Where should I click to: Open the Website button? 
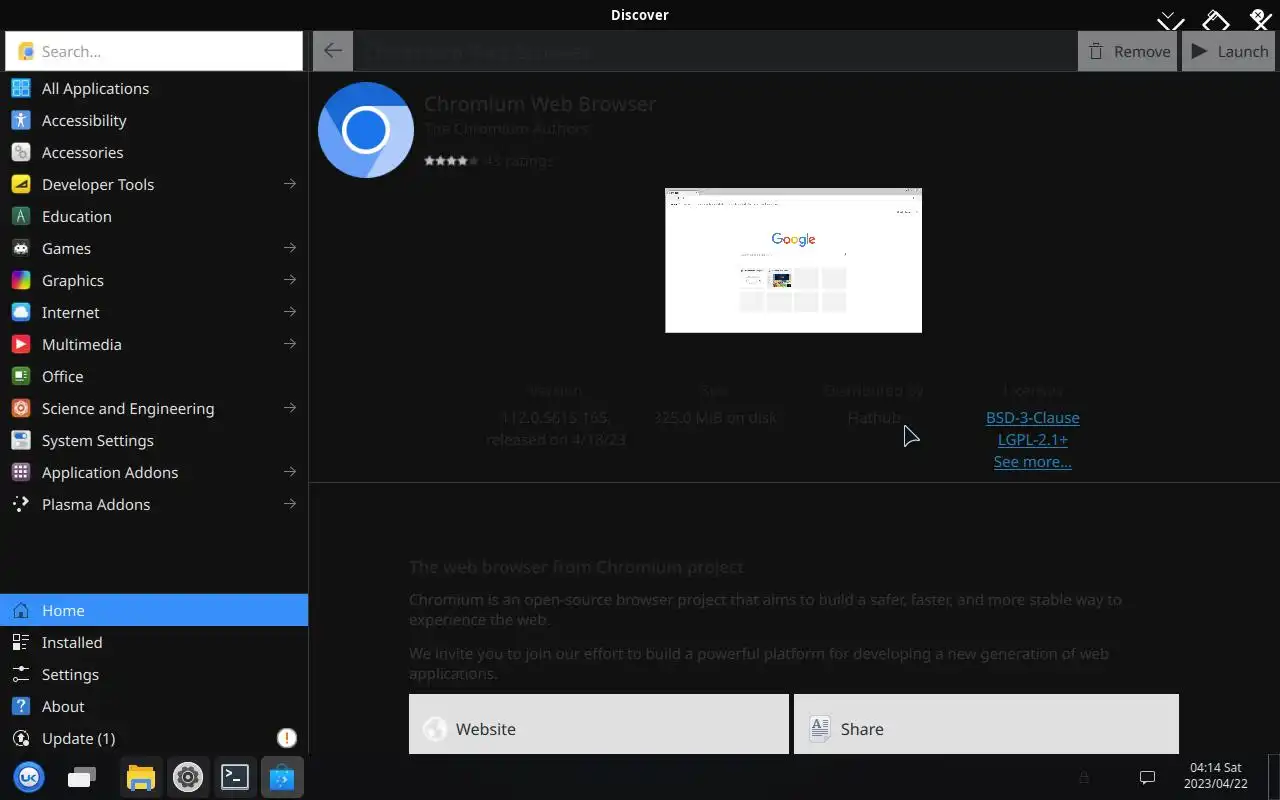599,724
